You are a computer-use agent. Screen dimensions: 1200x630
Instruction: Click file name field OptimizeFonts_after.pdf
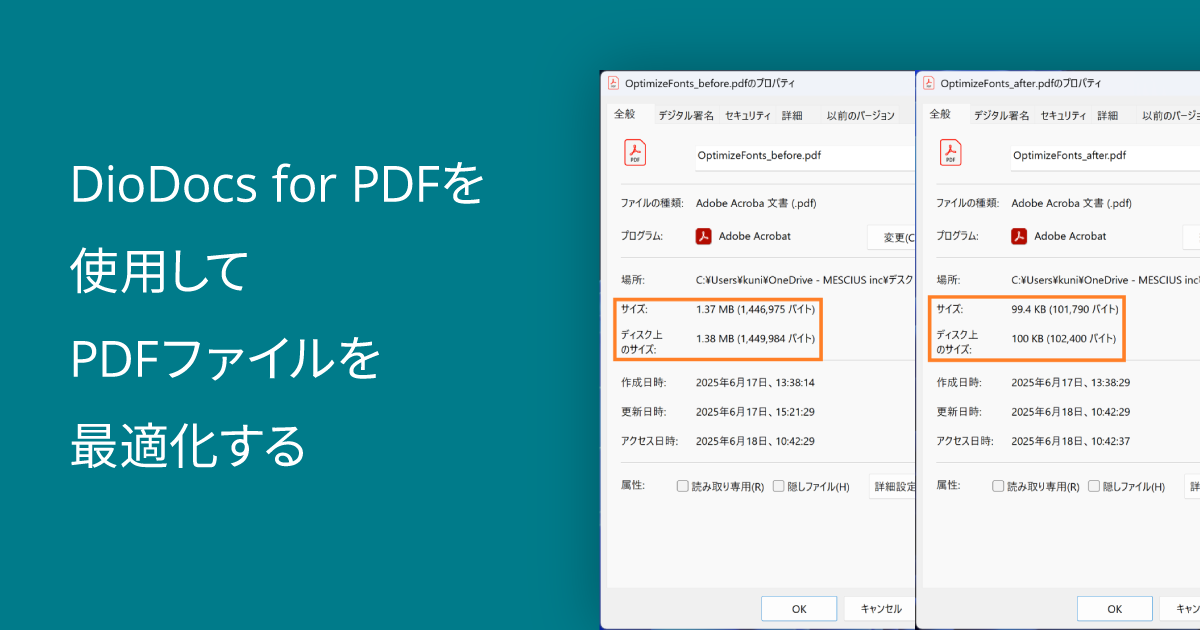pos(1105,156)
